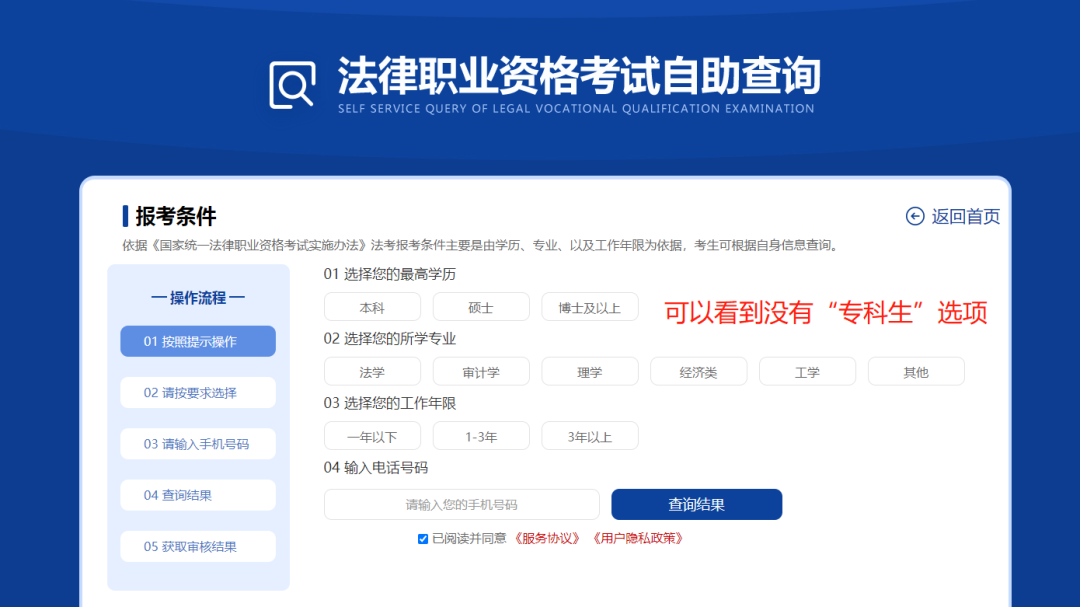The height and width of the screenshot is (607, 1080).
Task: Click the circular back arrow icon beside 返回首页
Action: [x=915, y=215]
